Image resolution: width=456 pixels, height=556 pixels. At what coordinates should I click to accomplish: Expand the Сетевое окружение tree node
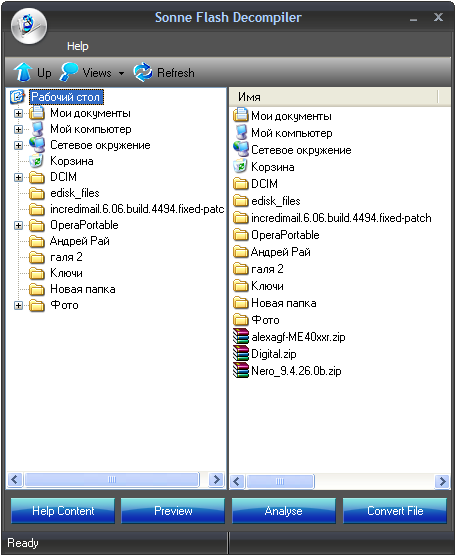click(x=18, y=145)
